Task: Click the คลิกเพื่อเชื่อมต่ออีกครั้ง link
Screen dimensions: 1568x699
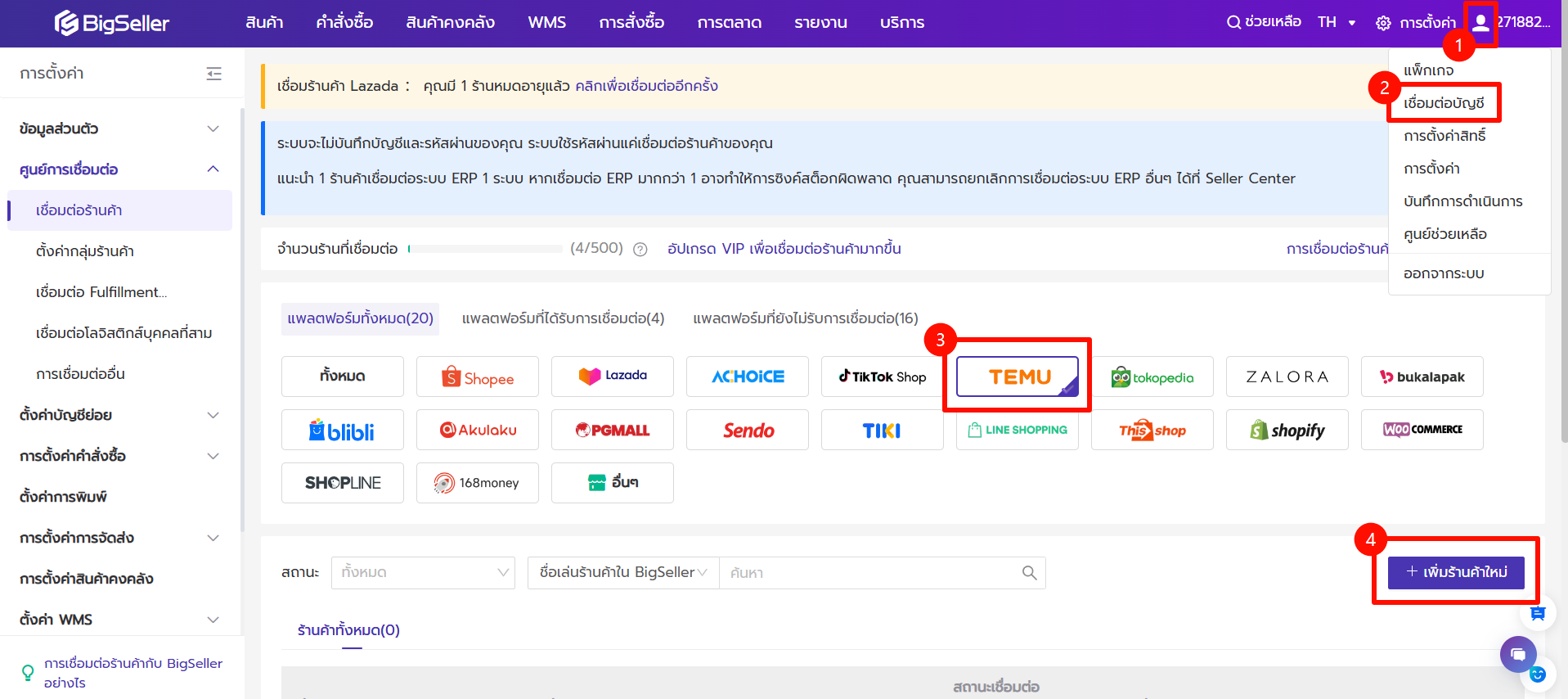Action: coord(646,86)
